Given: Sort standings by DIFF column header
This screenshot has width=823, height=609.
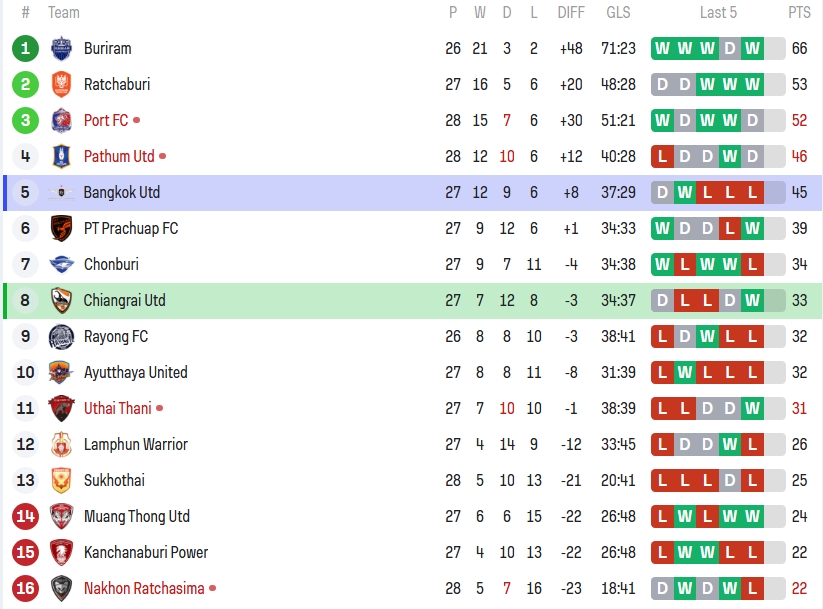Looking at the screenshot, I should pyautogui.click(x=571, y=13).
